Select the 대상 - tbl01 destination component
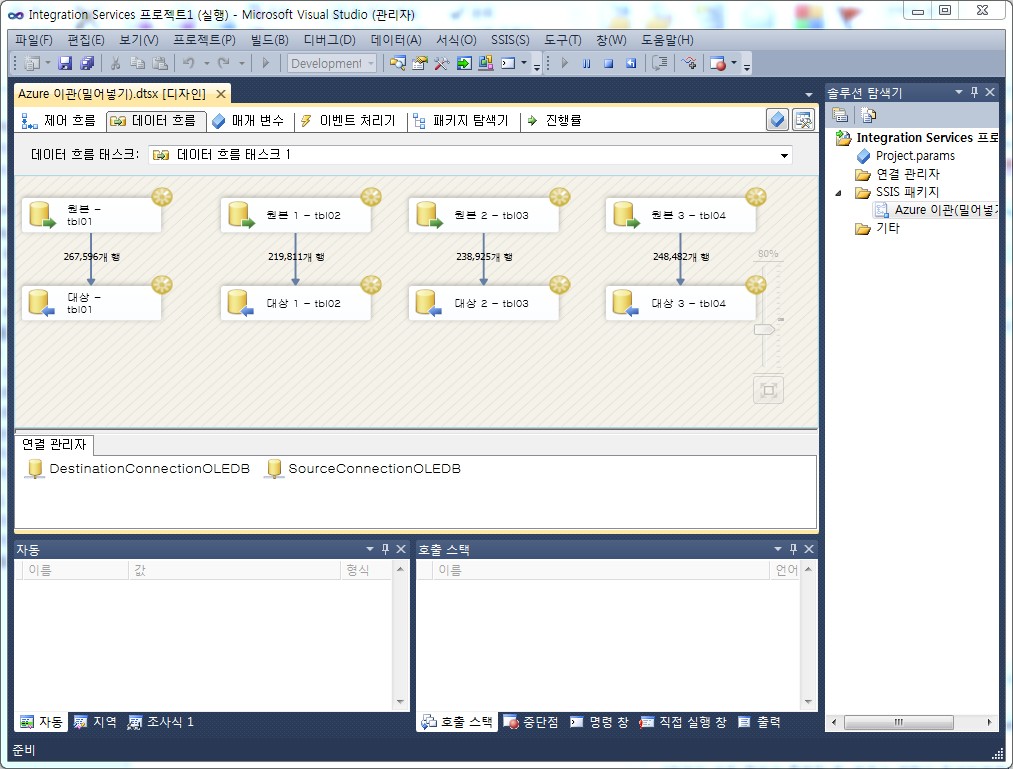The height and width of the screenshot is (769, 1013). tap(92, 303)
